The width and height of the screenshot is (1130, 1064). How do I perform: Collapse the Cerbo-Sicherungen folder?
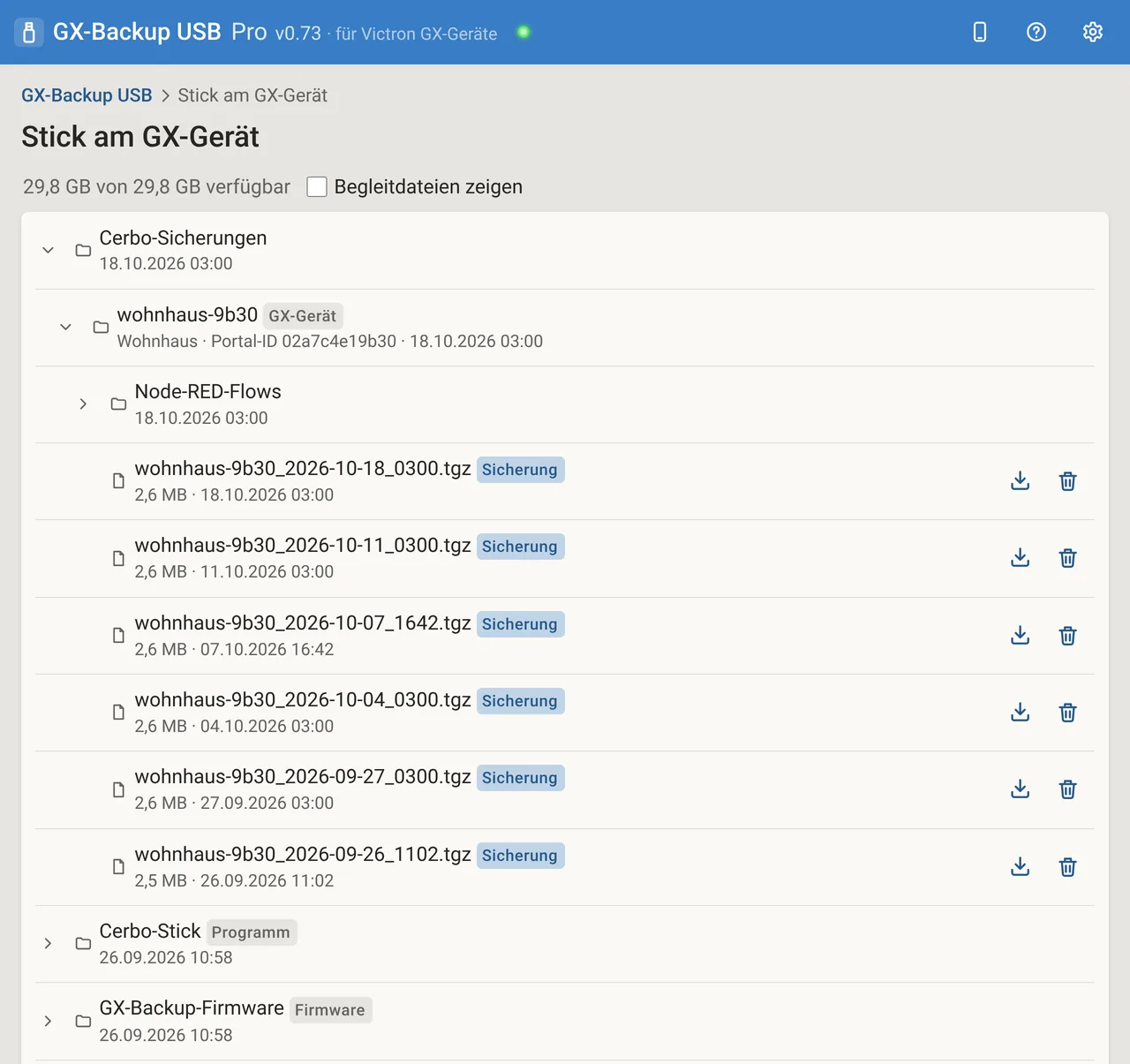click(48, 250)
